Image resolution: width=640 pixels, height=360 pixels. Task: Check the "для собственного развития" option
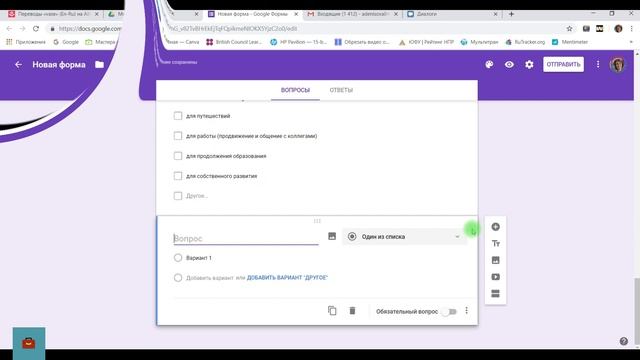pos(178,176)
